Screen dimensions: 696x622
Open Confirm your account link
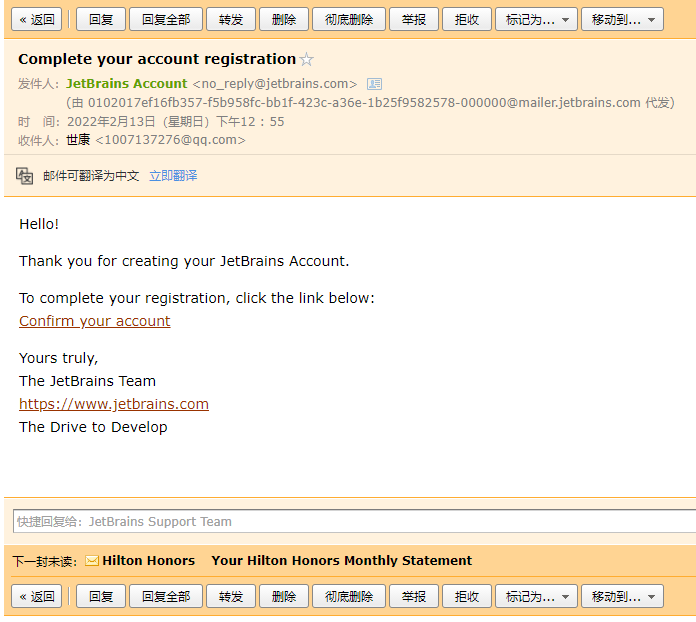pyautogui.click(x=95, y=321)
